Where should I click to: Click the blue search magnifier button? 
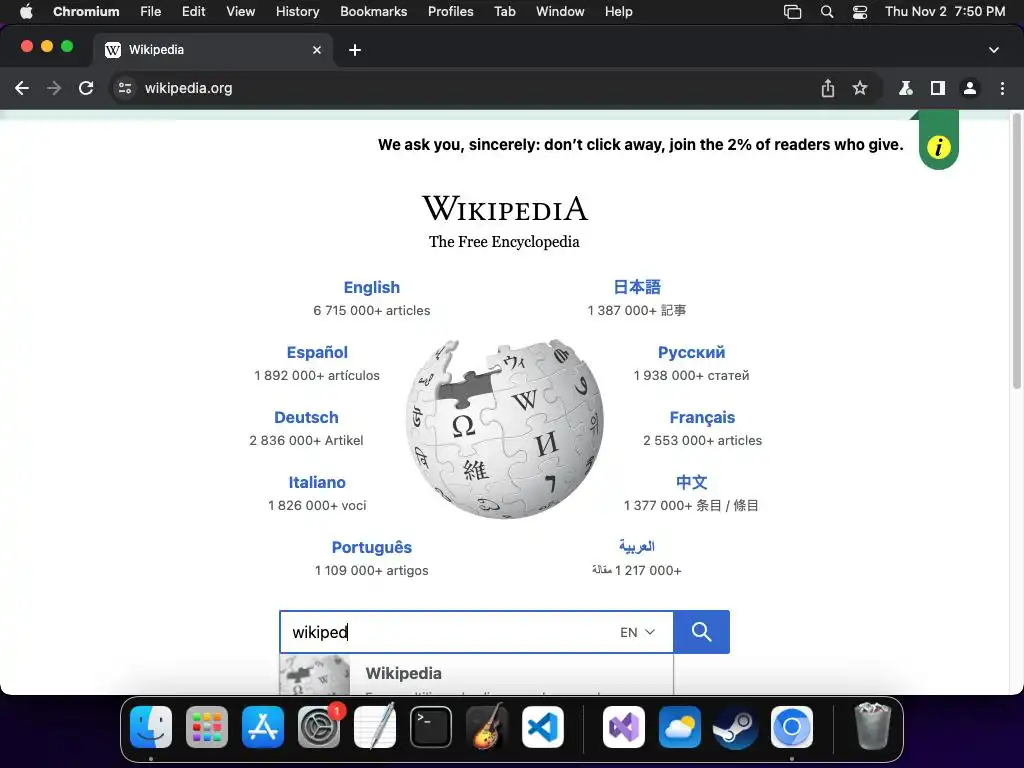pyautogui.click(x=701, y=632)
